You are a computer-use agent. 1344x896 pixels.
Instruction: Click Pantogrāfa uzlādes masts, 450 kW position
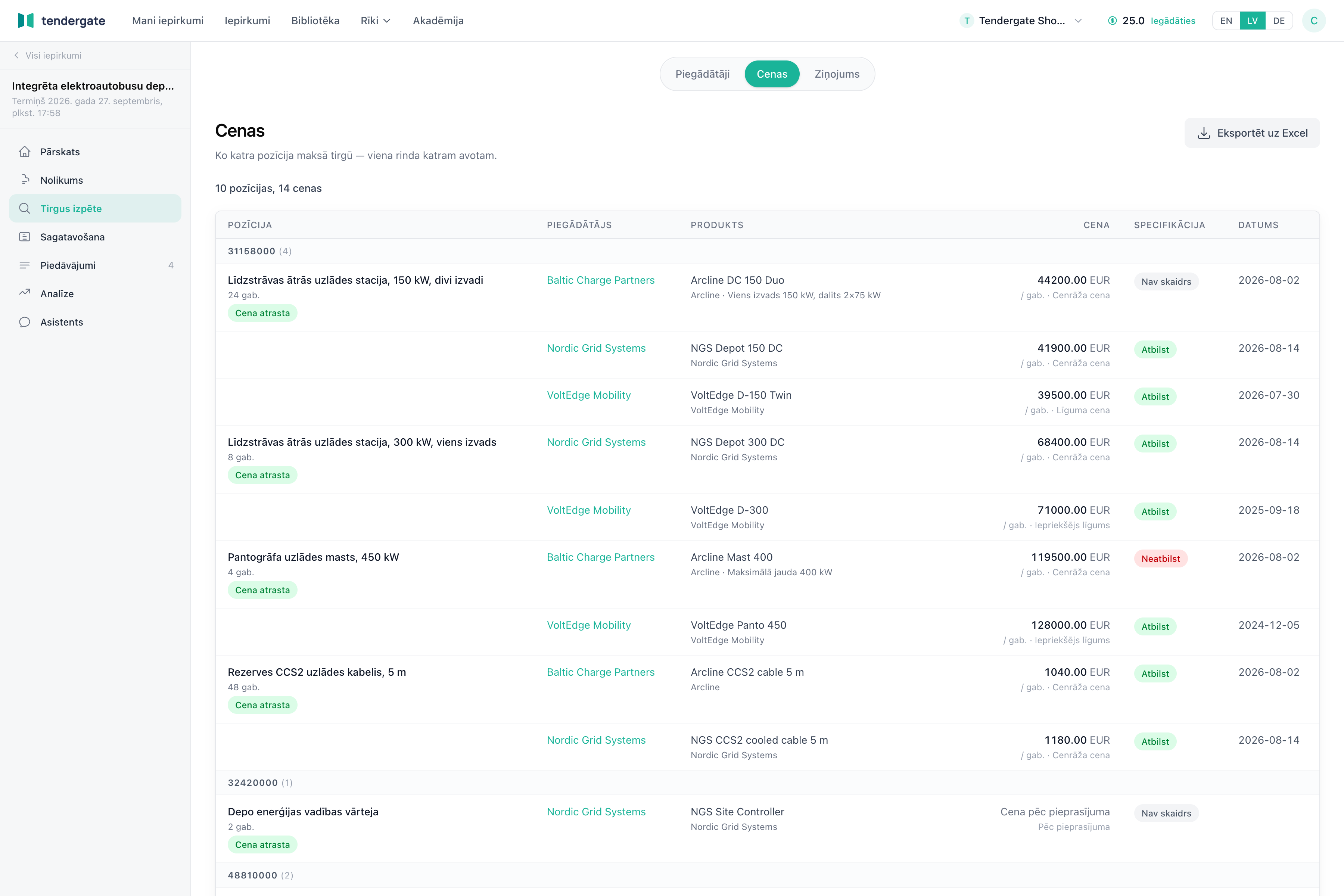coord(313,557)
